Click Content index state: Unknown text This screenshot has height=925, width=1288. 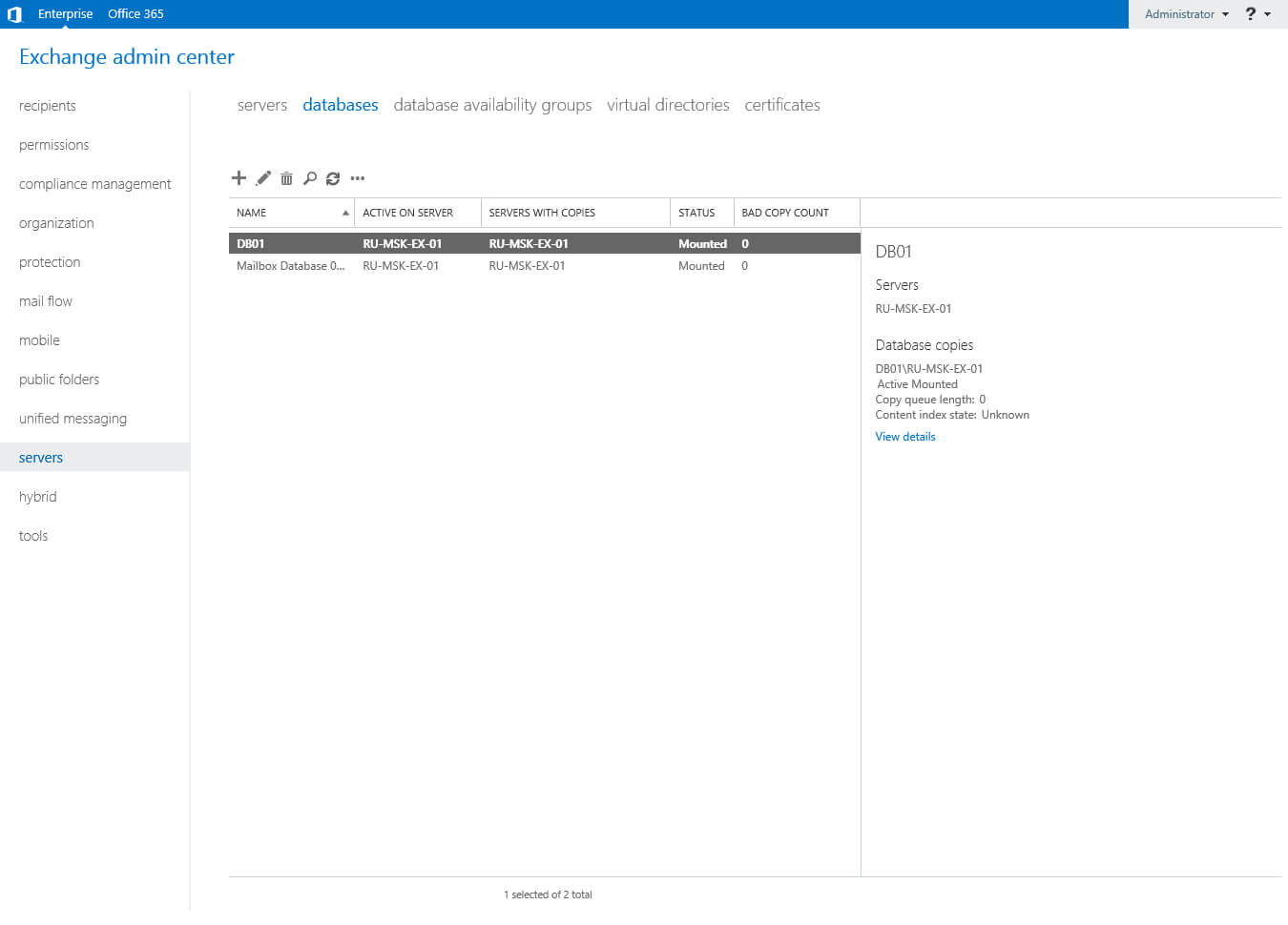[952, 415]
